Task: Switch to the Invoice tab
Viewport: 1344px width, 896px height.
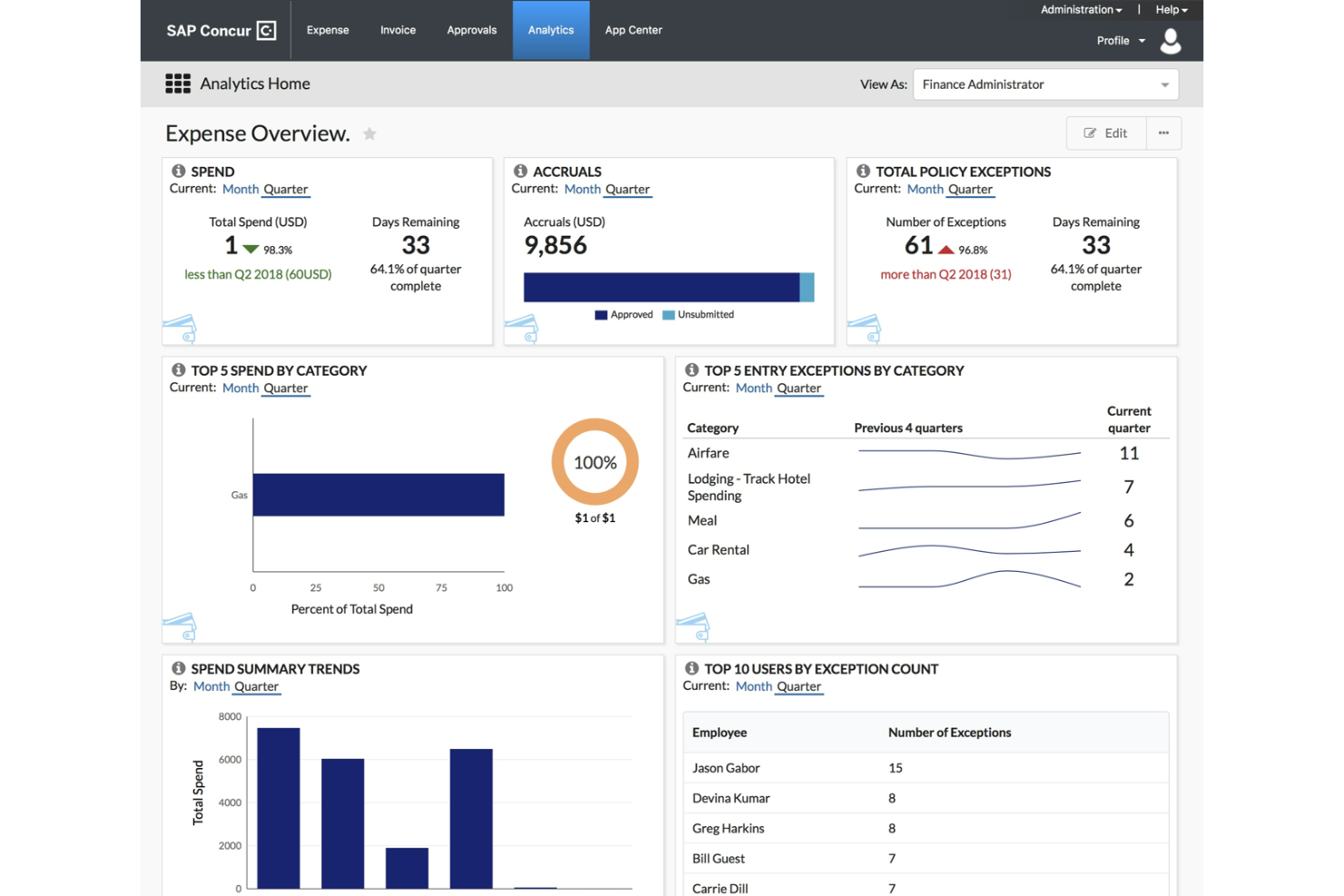Action: (398, 30)
